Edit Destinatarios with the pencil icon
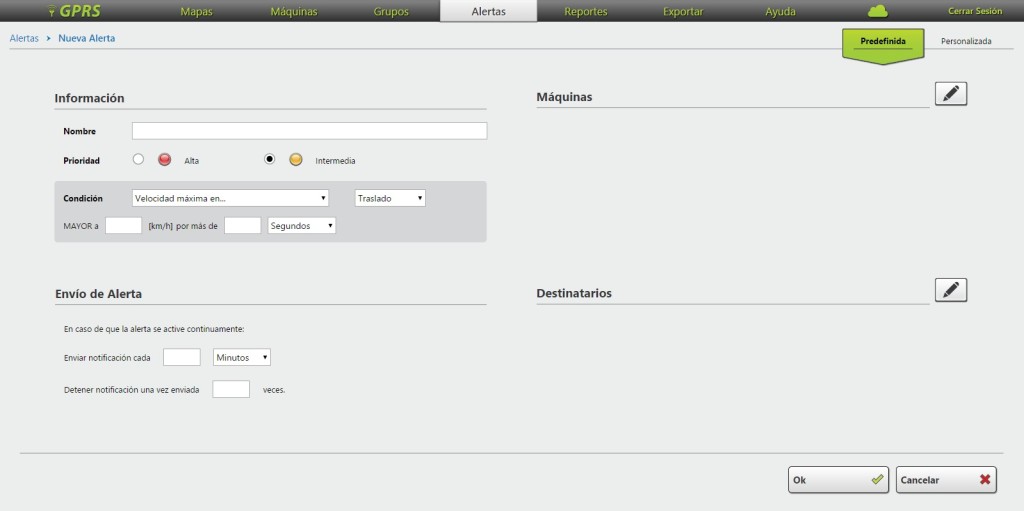This screenshot has height=511, width=1024. [951, 290]
